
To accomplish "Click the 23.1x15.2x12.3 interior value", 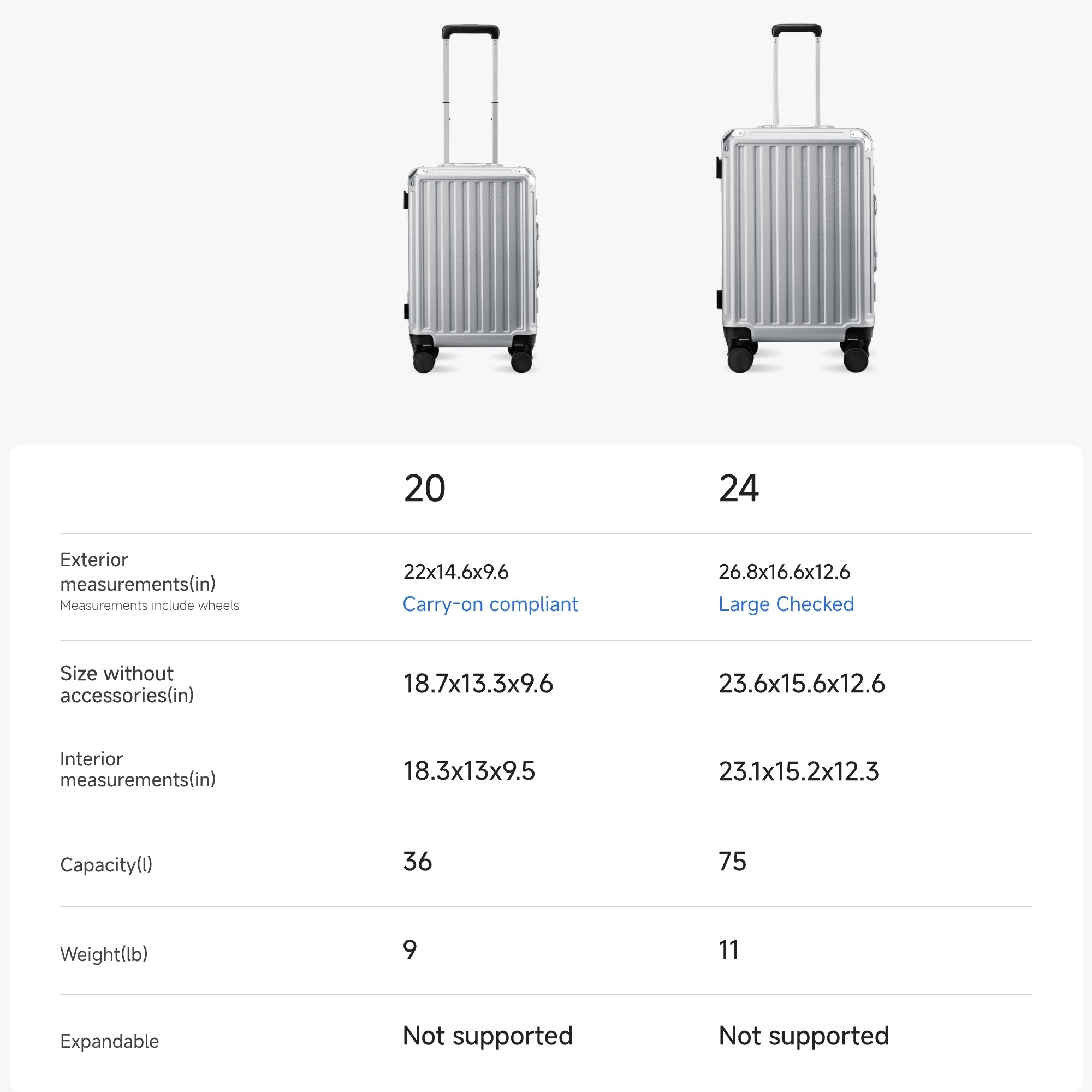I will 798,771.
